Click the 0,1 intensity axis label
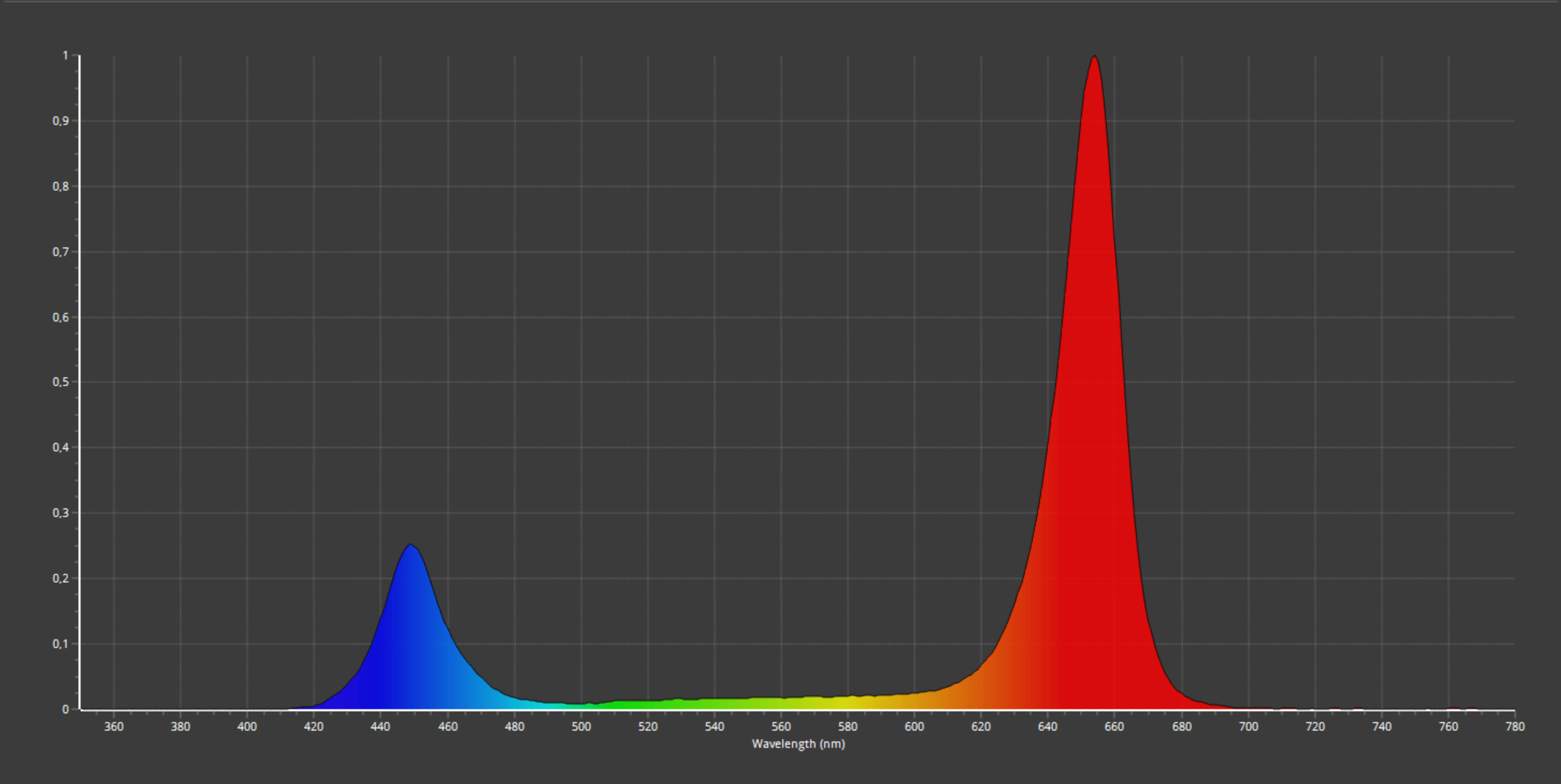This screenshot has width=1561, height=784. [x=60, y=644]
